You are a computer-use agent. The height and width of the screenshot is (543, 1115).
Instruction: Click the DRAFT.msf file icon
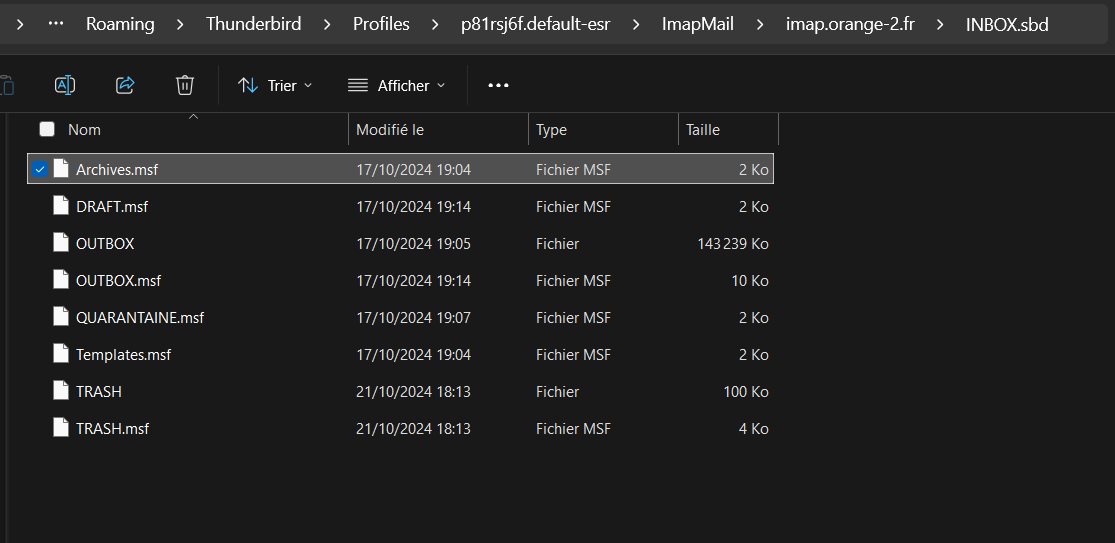tap(61, 206)
